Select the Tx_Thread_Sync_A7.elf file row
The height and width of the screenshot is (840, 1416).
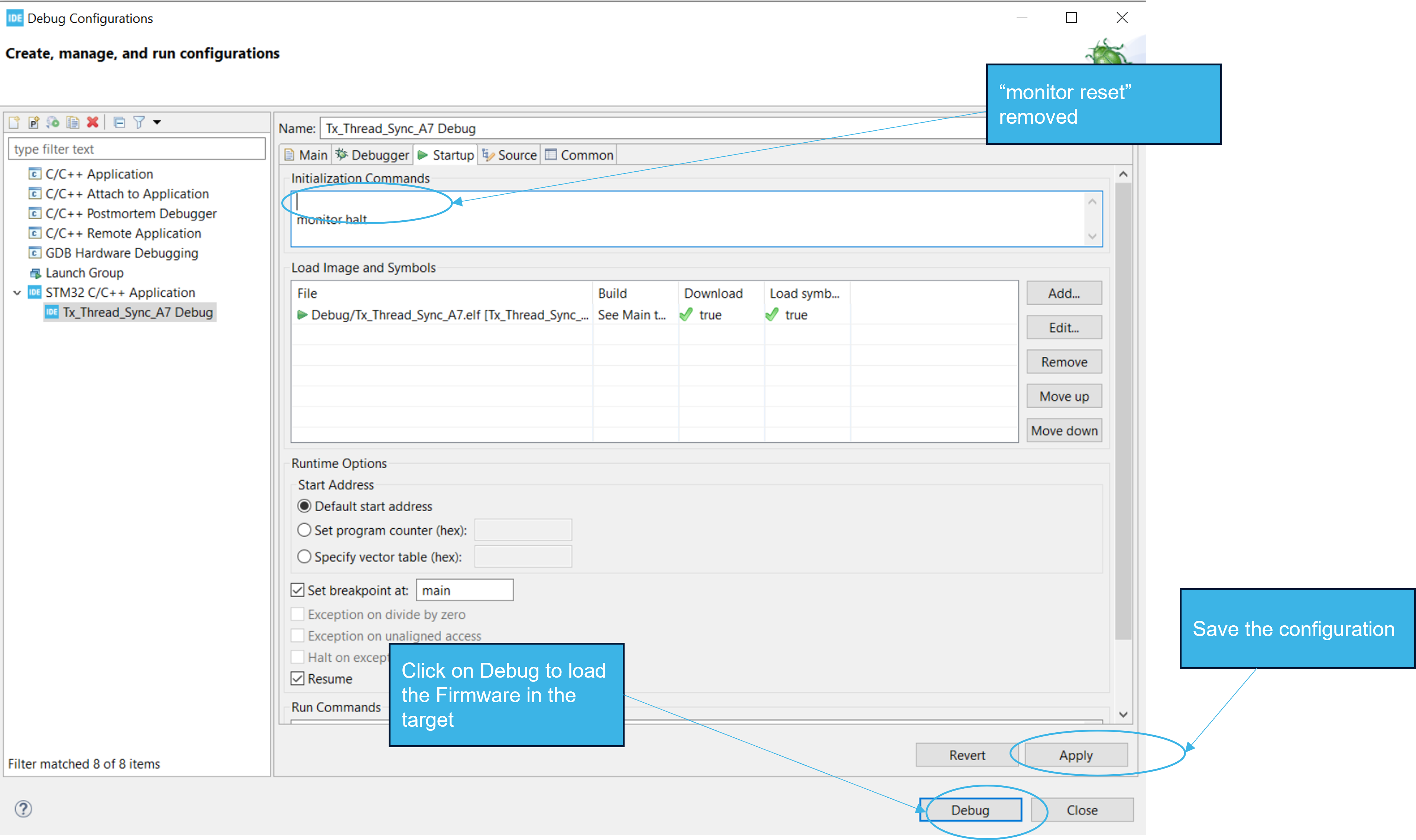pyautogui.click(x=655, y=315)
